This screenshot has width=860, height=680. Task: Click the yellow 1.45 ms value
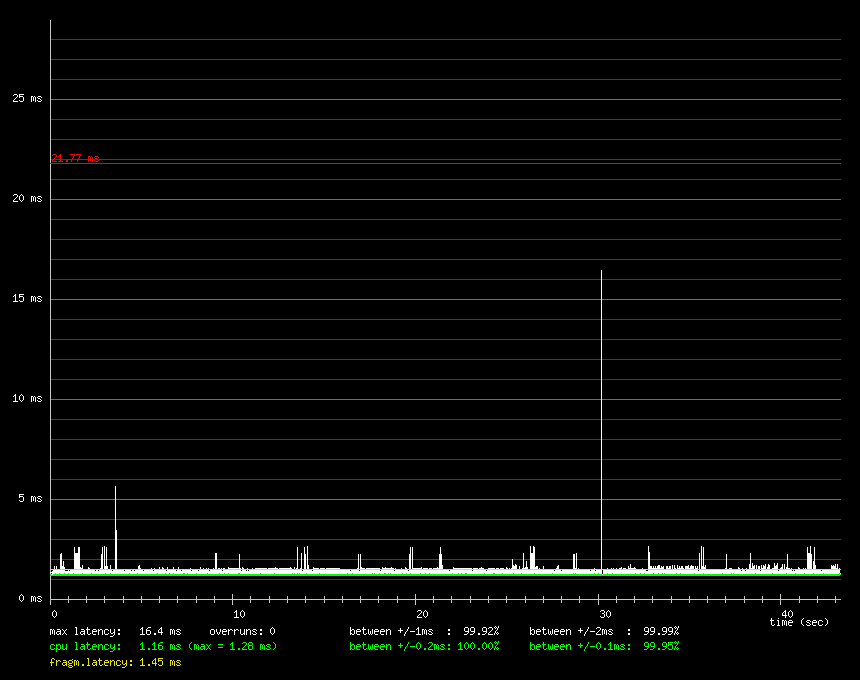click(160, 662)
